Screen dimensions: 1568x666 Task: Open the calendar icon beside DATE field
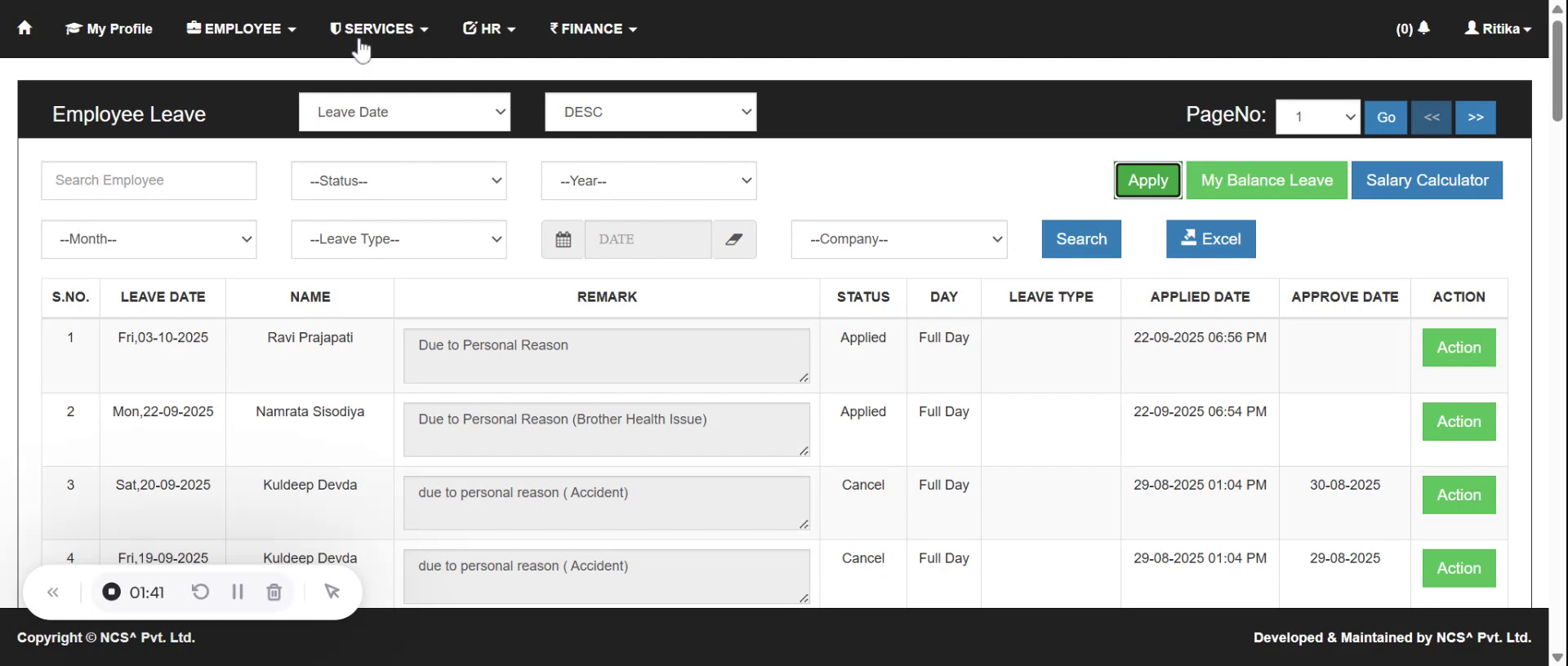point(563,239)
